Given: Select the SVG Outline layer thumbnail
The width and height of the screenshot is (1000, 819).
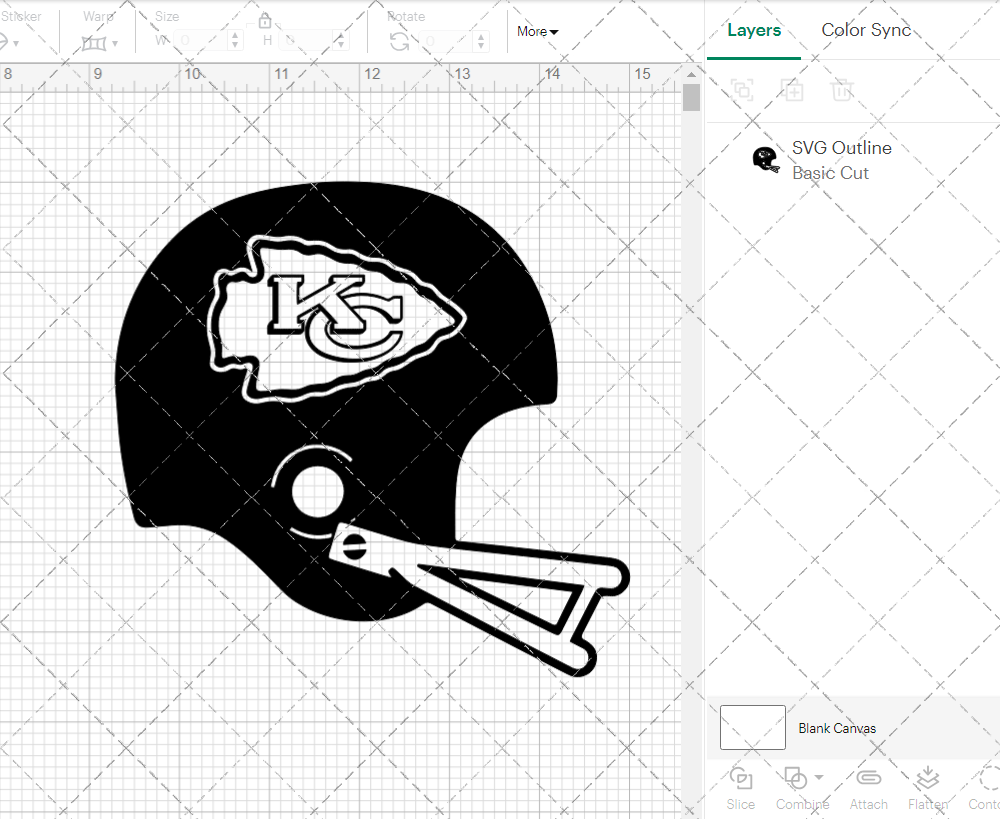Looking at the screenshot, I should point(765,159).
